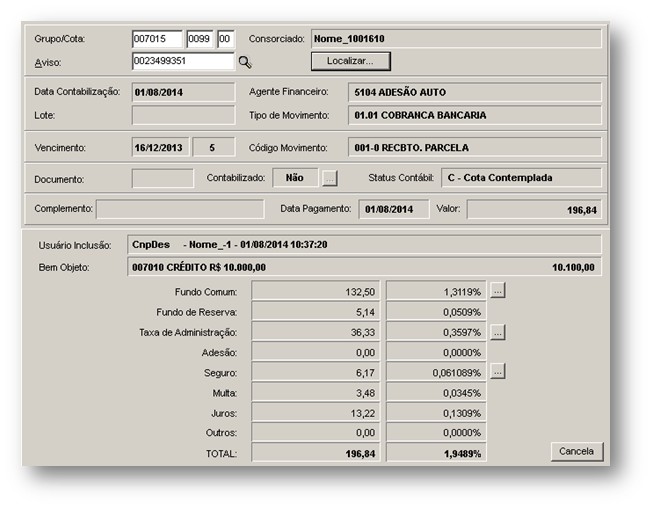This screenshot has height=508, width=652.
Task: Open the Localizar... search button
Action: [351, 61]
